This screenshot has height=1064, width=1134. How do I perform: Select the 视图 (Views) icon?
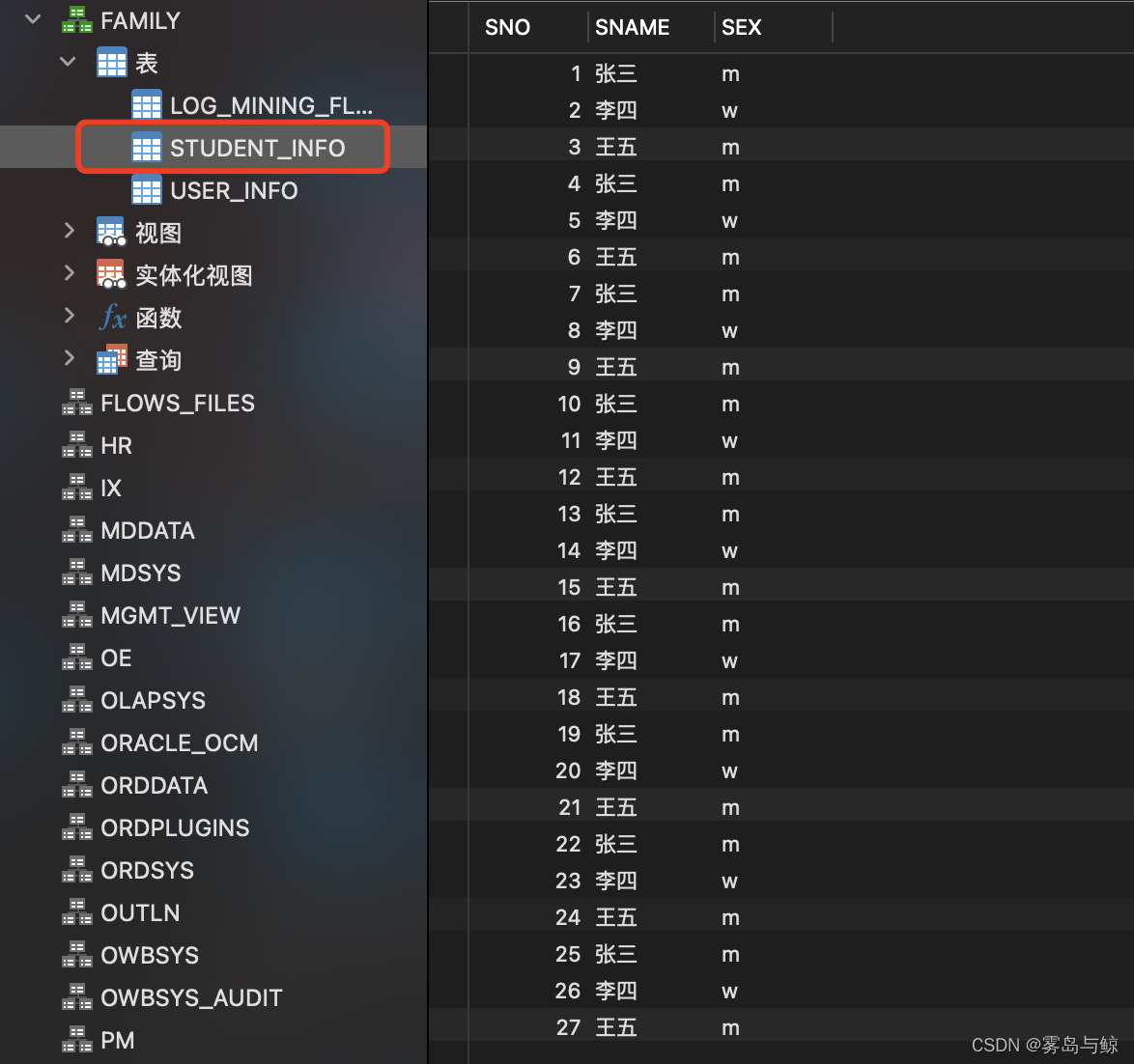[x=111, y=232]
